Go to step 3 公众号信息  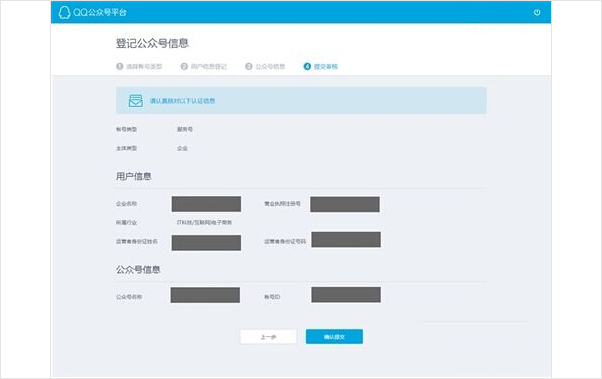point(265,66)
